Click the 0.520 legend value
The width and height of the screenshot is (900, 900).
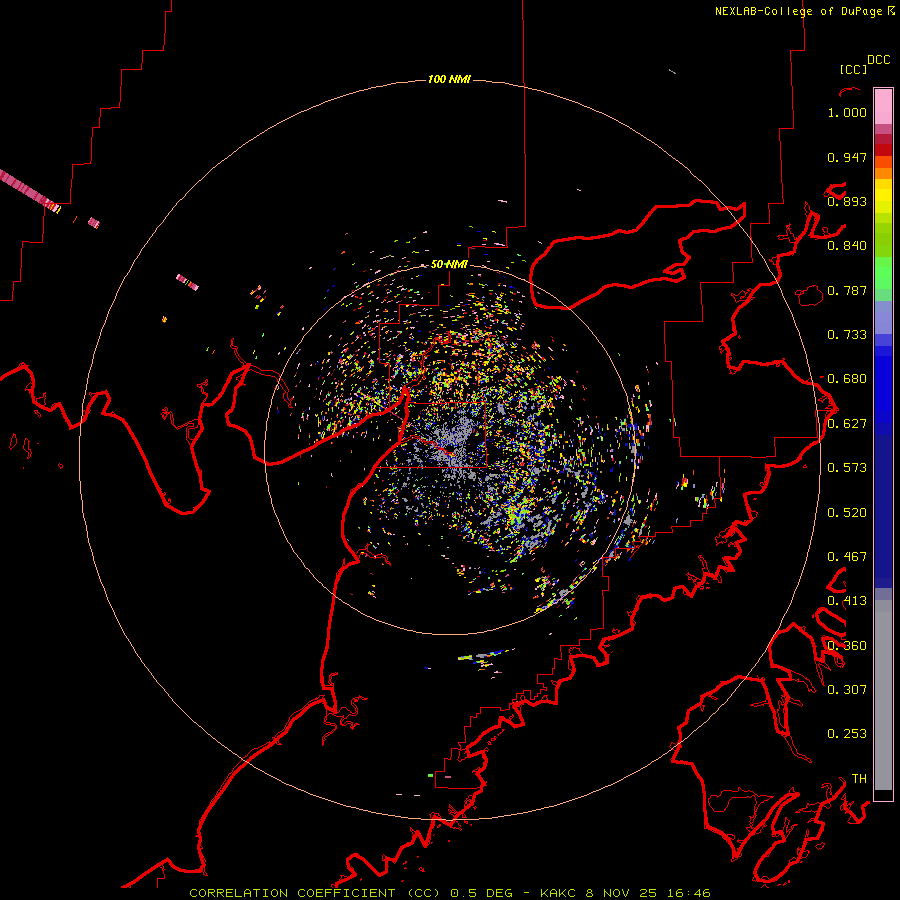click(x=847, y=513)
